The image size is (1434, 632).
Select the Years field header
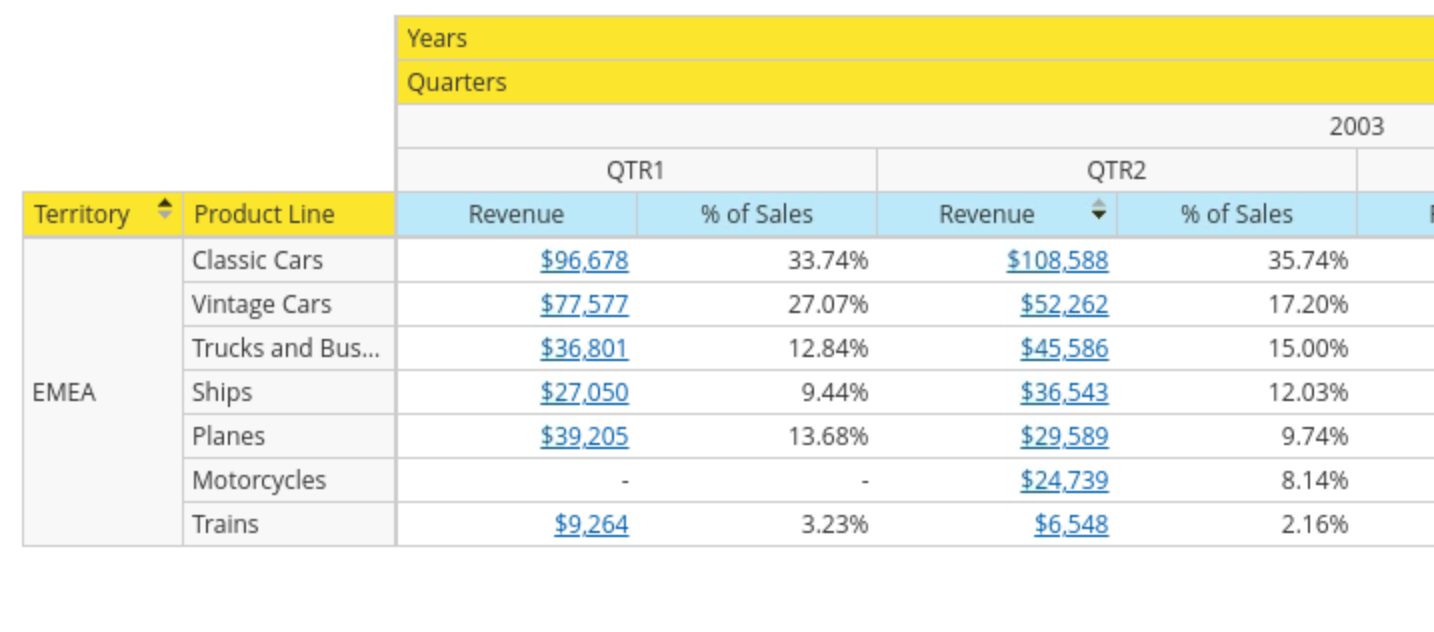tap(437, 39)
